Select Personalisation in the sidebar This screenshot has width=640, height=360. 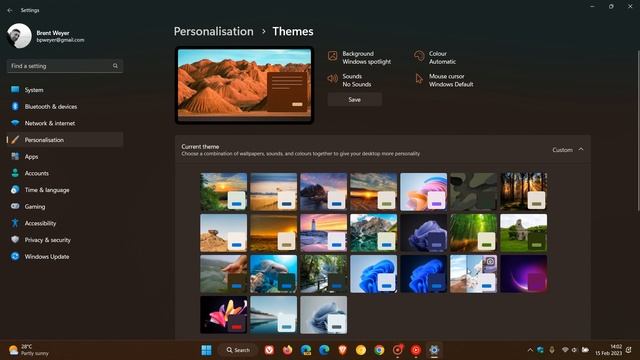tap(64, 140)
